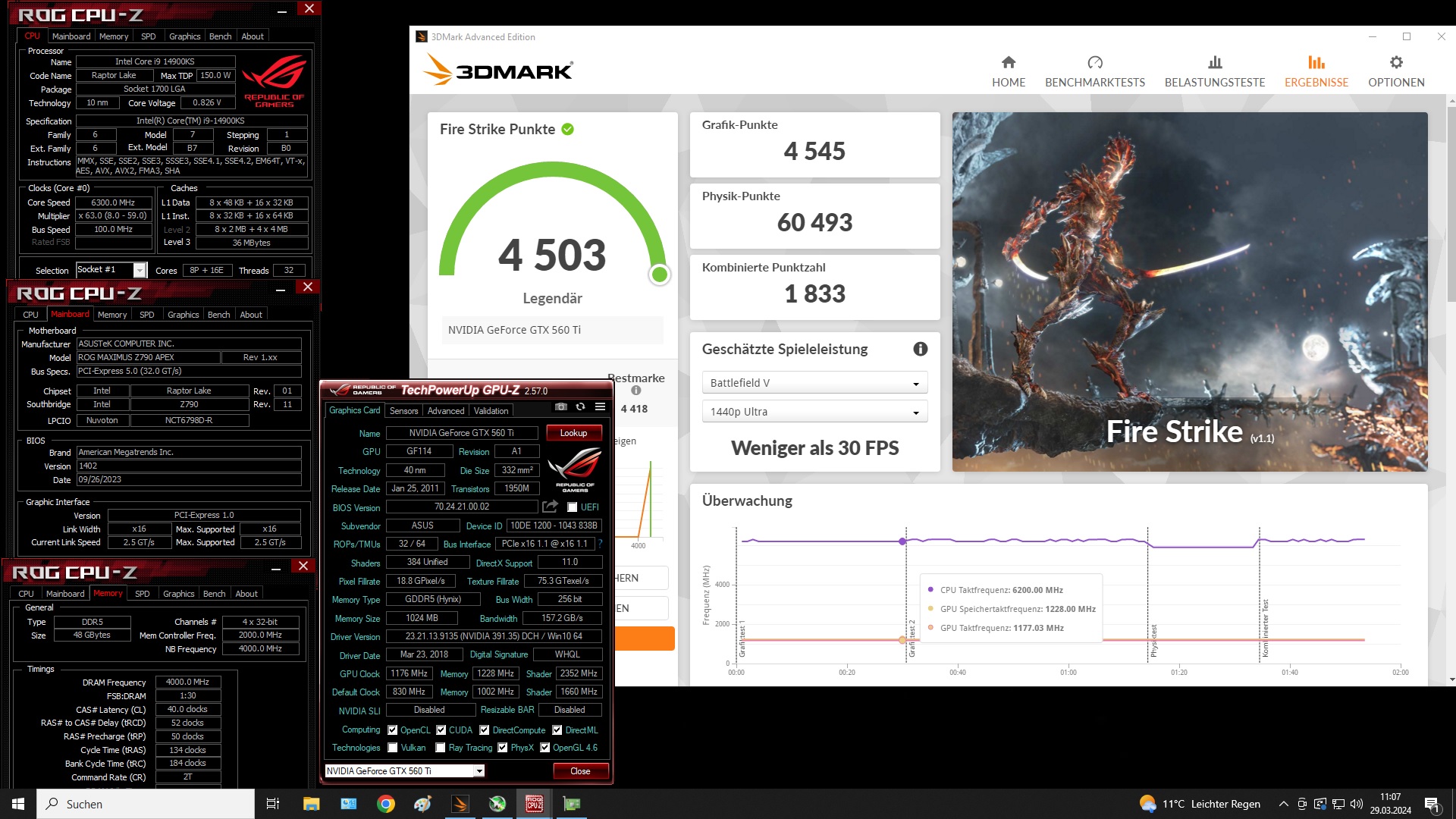Open About tab in bottom CPU-Z window
The image size is (1456, 819).
coord(246,594)
